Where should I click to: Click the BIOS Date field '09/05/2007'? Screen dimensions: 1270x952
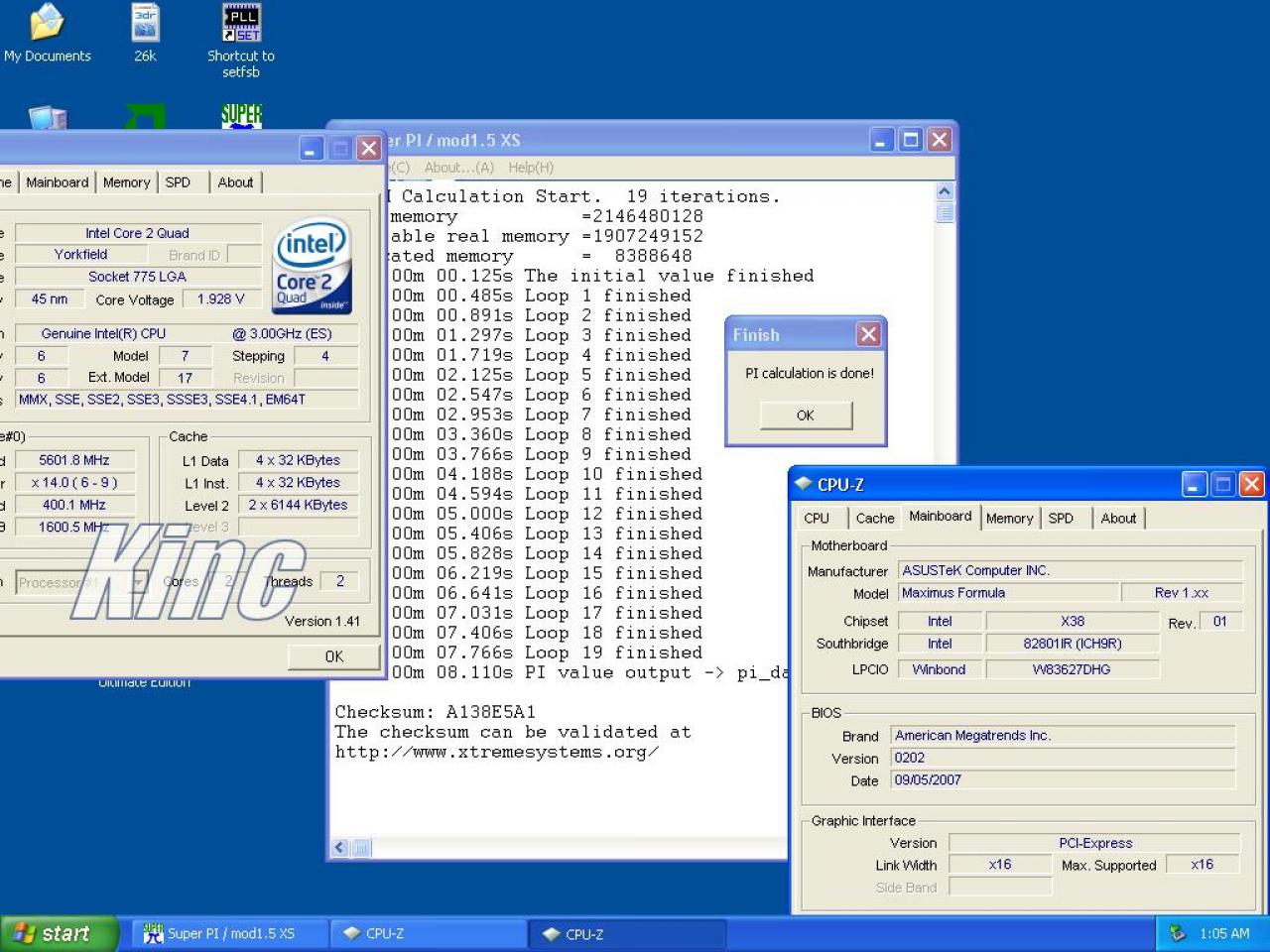(1064, 780)
